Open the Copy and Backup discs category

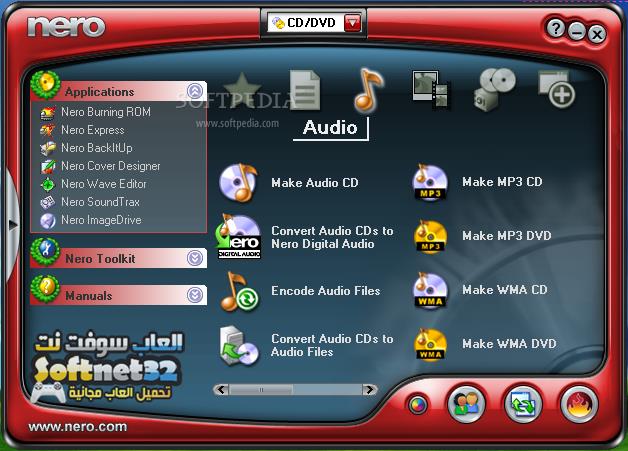pos(494,90)
